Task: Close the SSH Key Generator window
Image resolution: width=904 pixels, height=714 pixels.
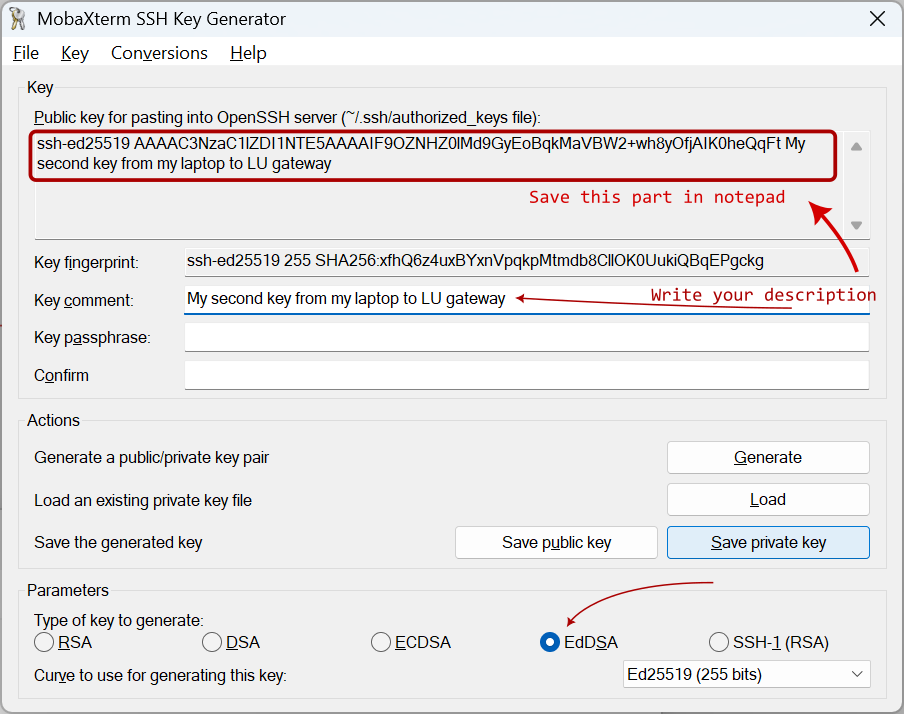Action: pyautogui.click(x=877, y=19)
